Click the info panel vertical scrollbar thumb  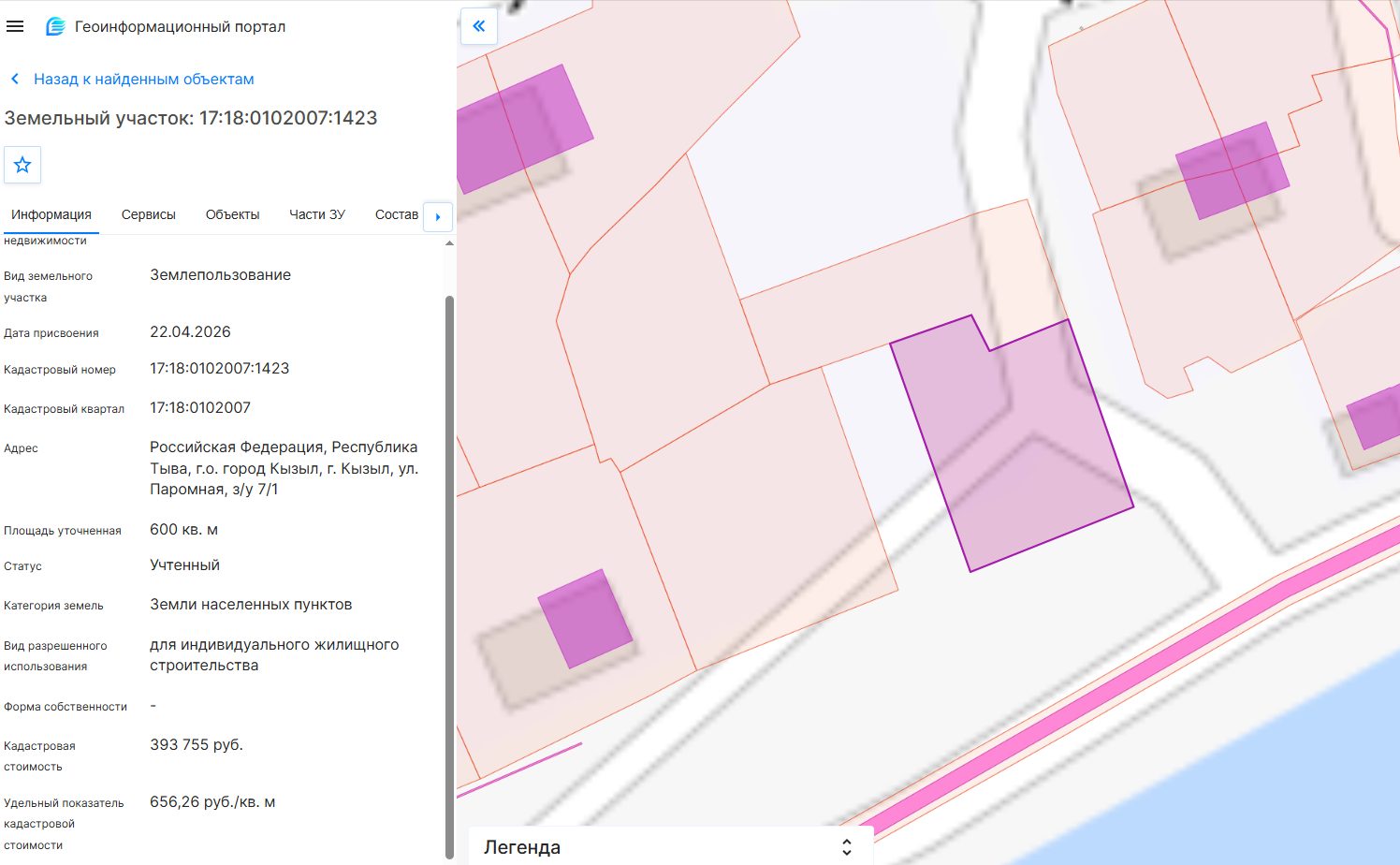point(449,576)
